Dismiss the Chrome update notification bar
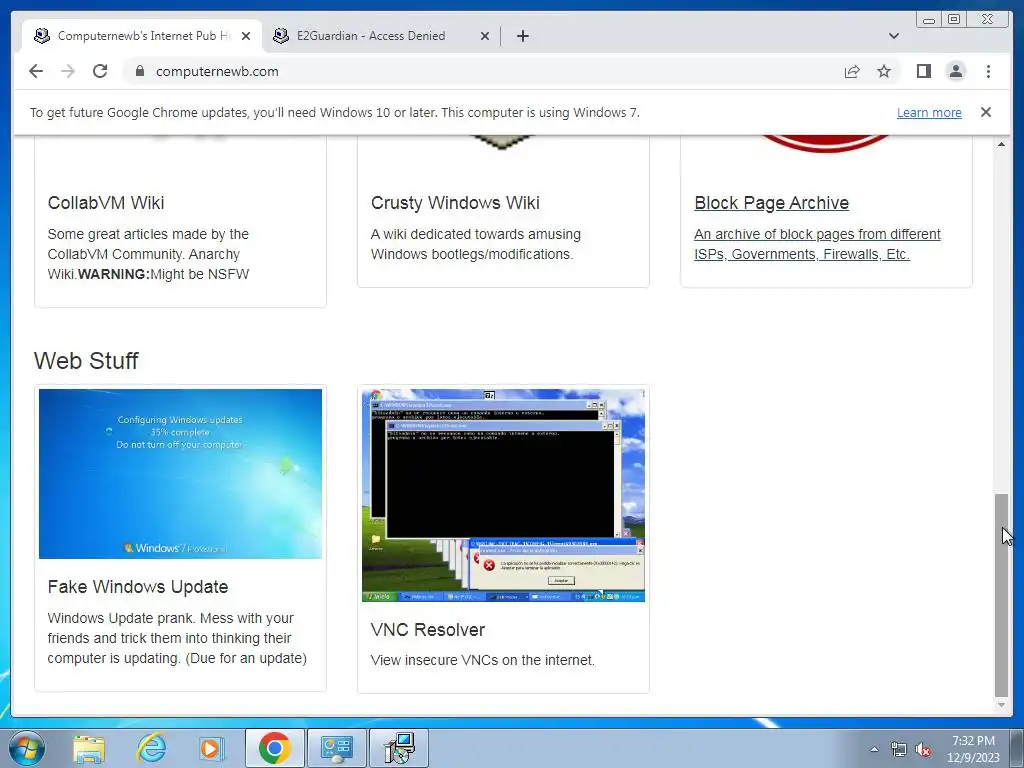This screenshot has height=768, width=1024. coord(985,112)
